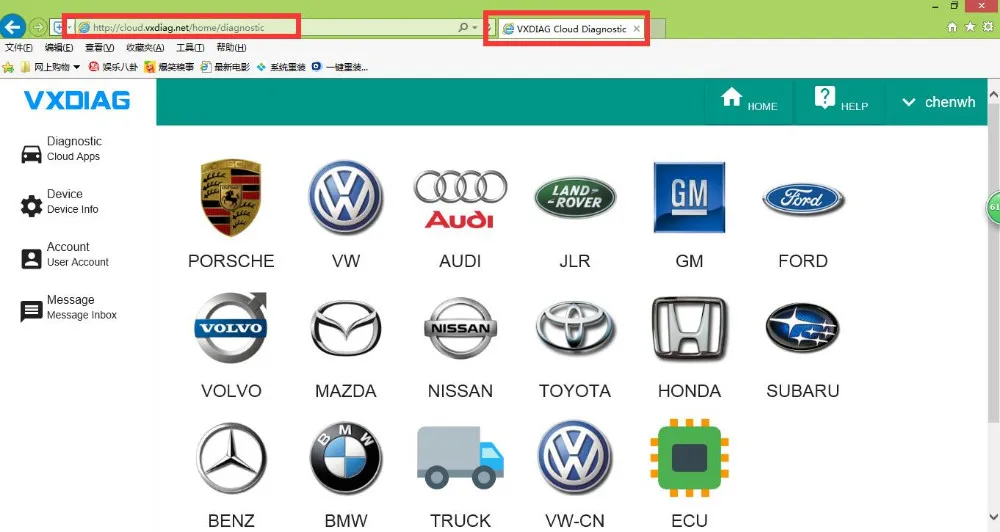Open the 一键重装 favorites link
The image size is (1000, 532).
[x=340, y=67]
